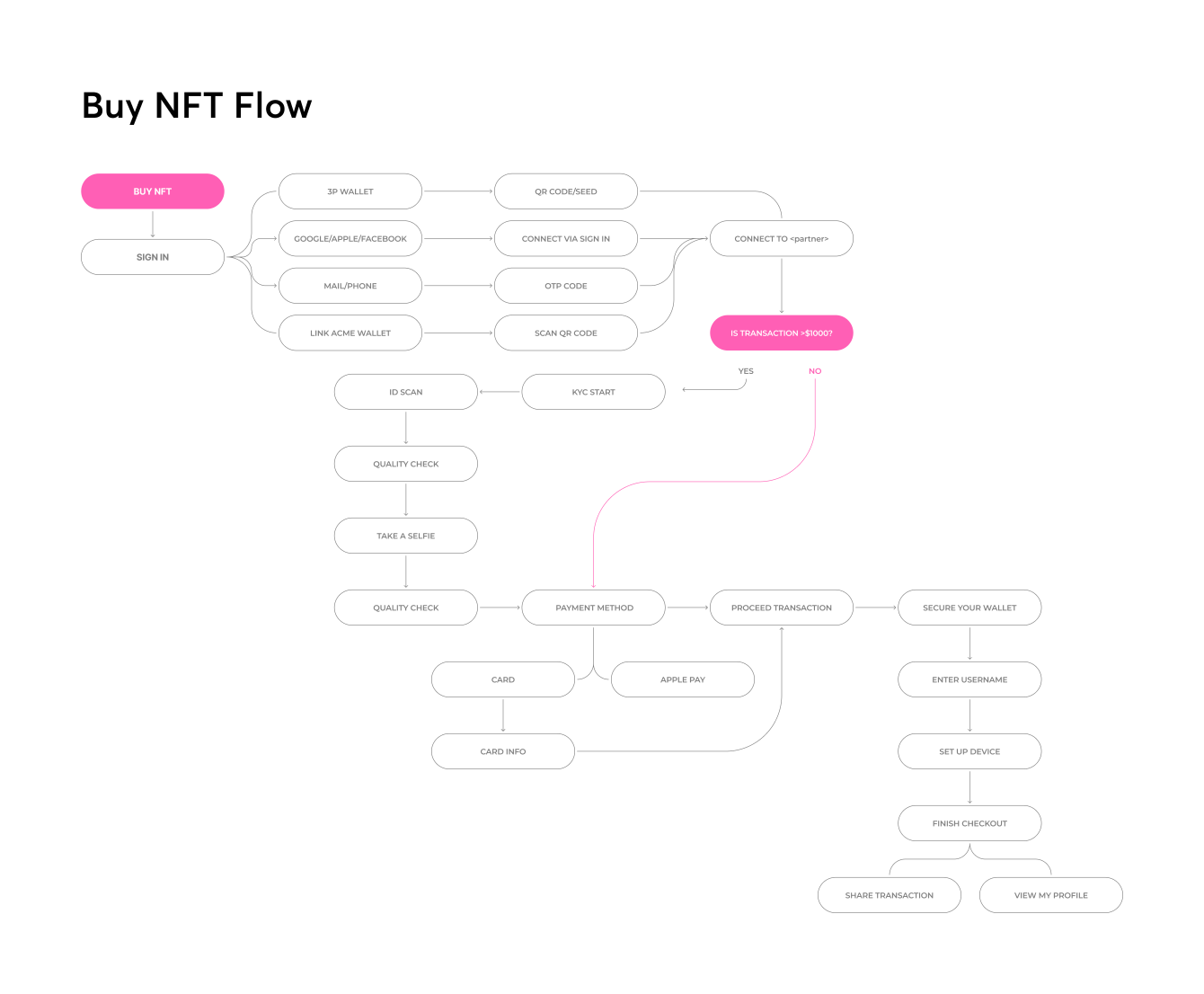This screenshot has height=994, width=1204.
Task: Click the CONNECT VIA SIGN IN node
Action: [566, 238]
